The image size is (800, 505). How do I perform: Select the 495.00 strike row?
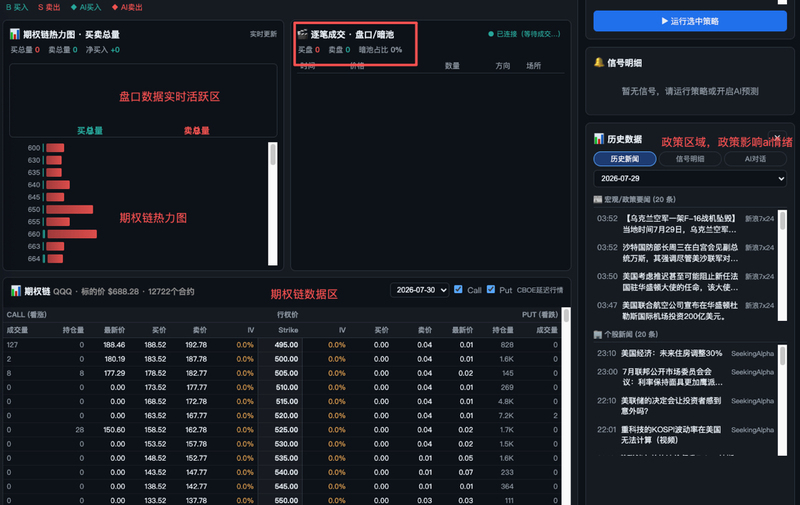tap(282, 345)
